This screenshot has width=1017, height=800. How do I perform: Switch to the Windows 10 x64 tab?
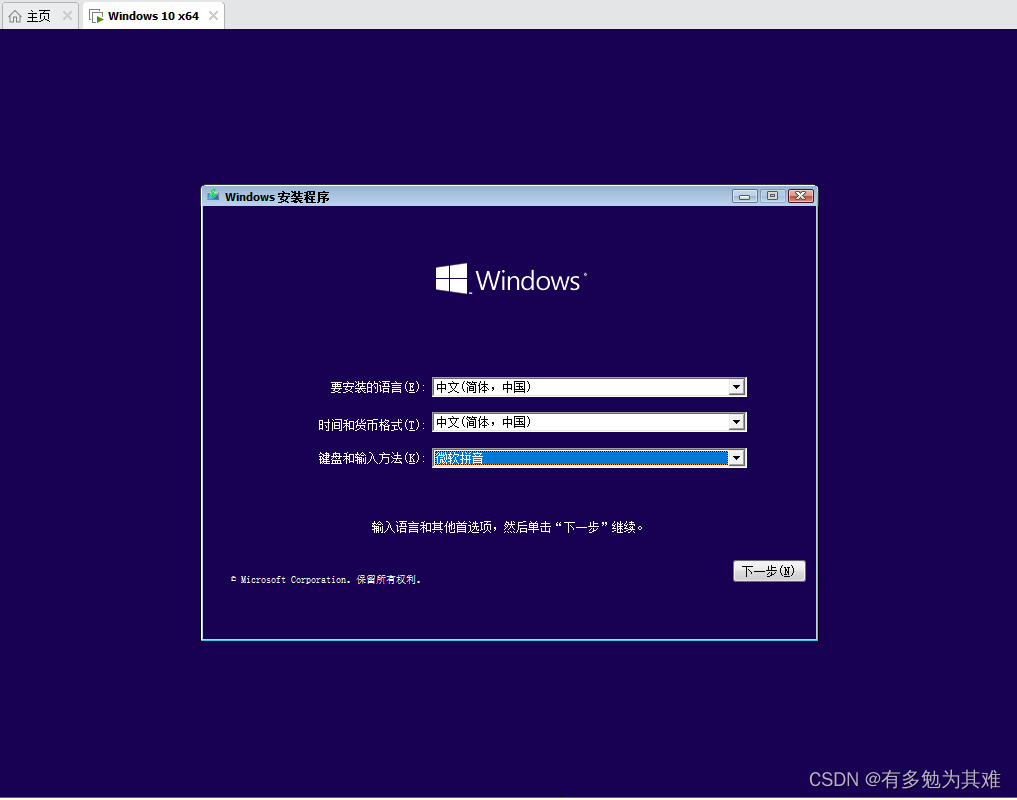153,16
